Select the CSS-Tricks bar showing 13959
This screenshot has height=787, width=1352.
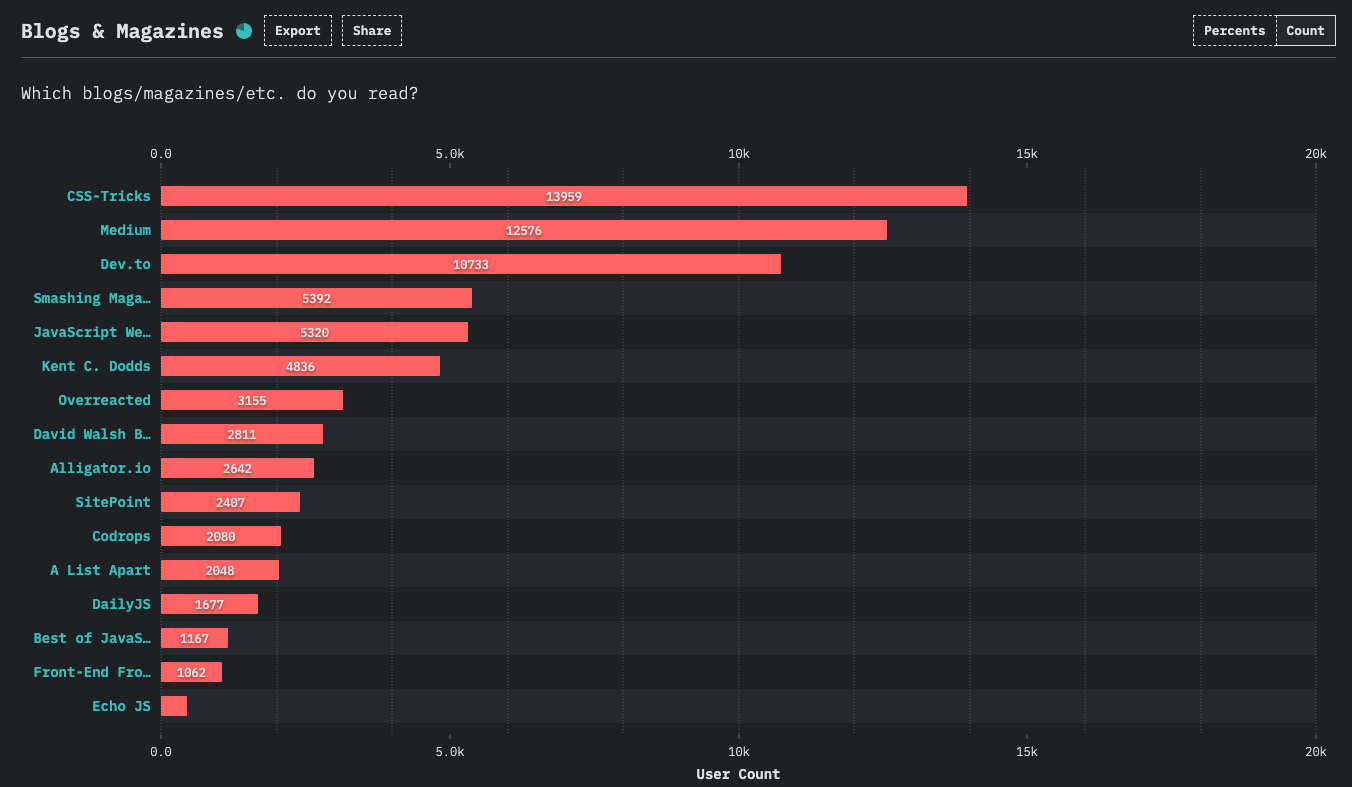click(564, 196)
